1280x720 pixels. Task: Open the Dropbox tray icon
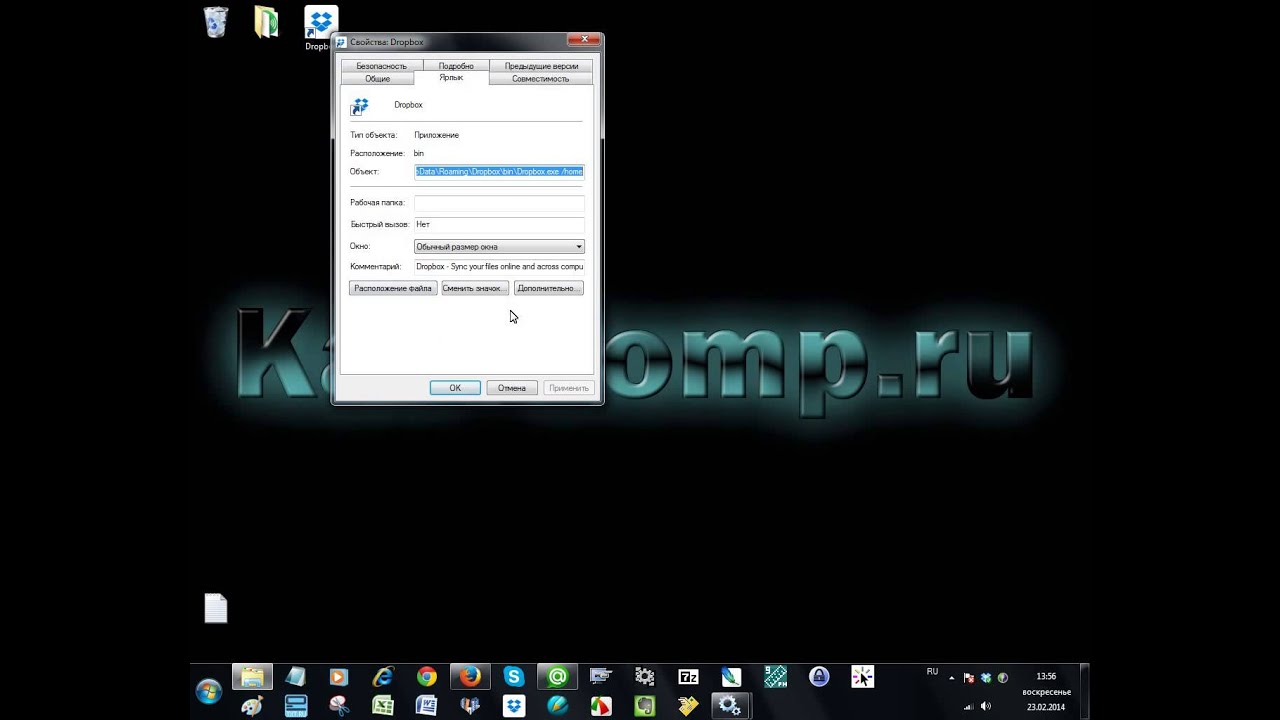click(x=985, y=678)
